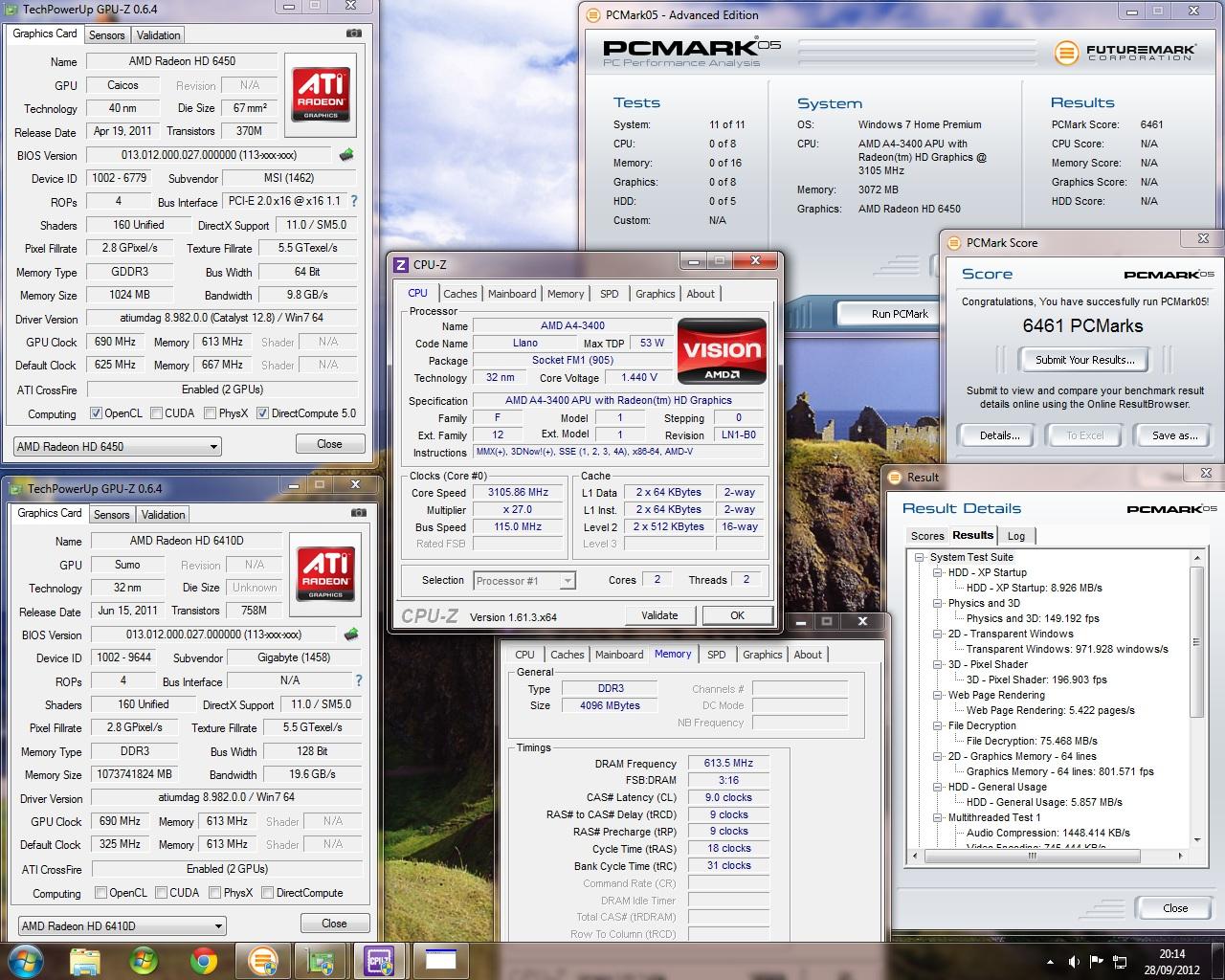Click ATI Radeon logo in HD 6450 window

pyautogui.click(x=321, y=94)
